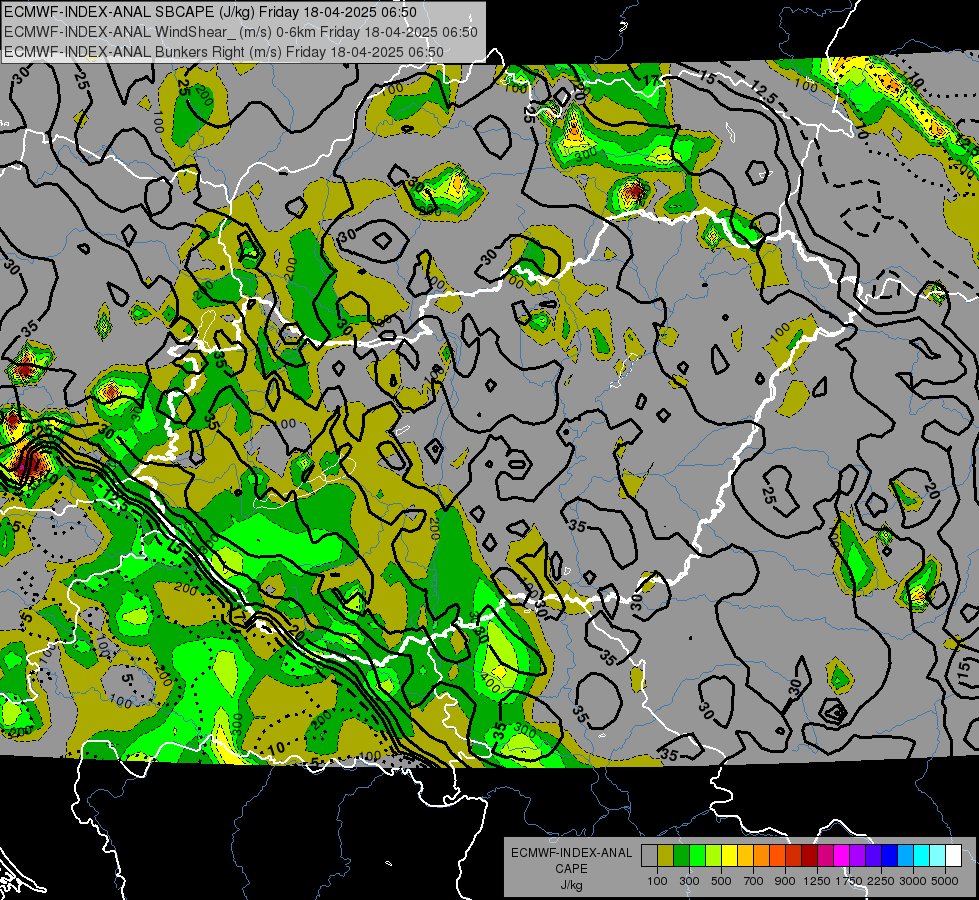Pick the pure blue legend swatch
979x900 pixels.
click(890, 856)
